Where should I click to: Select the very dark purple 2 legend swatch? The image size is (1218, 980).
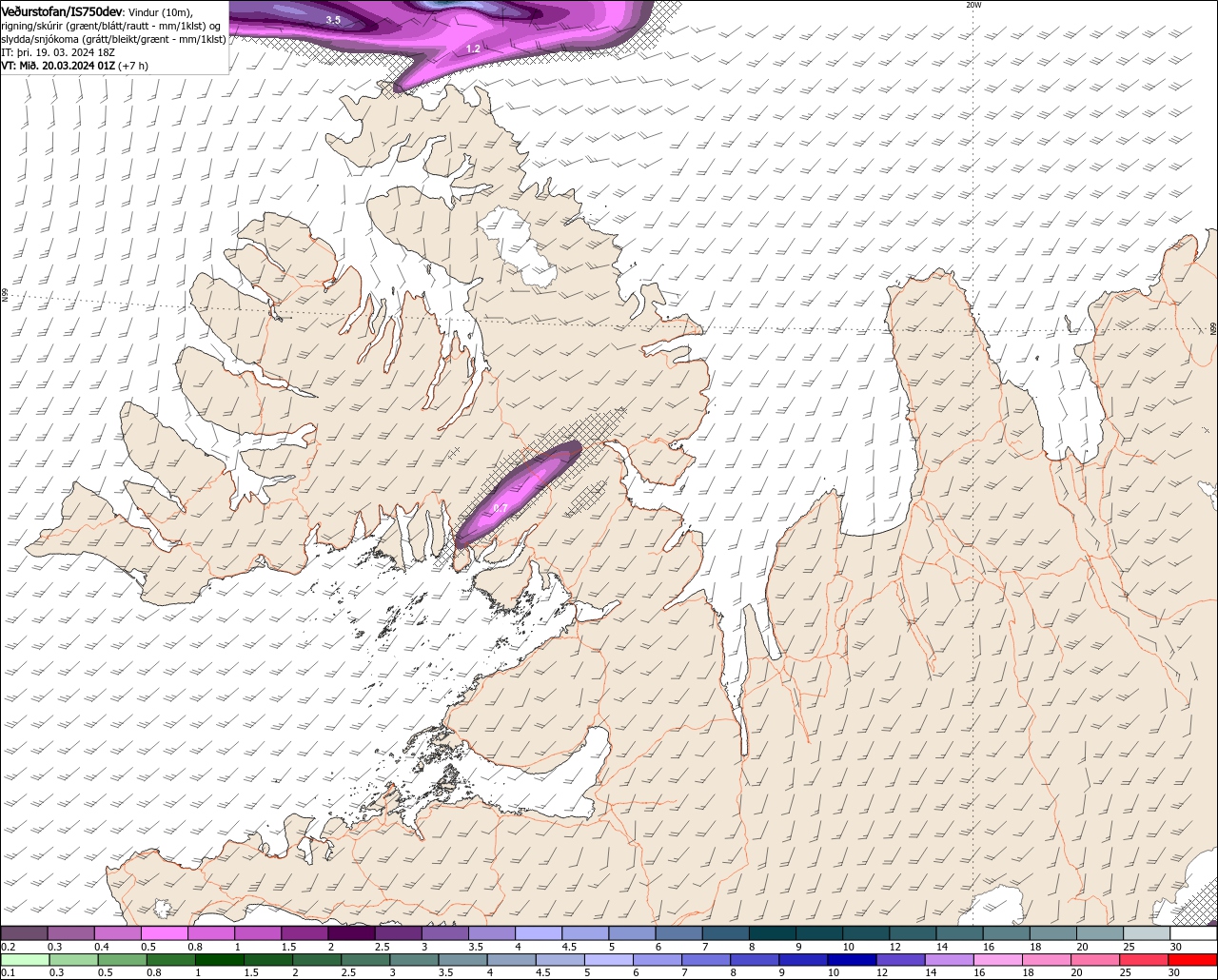(x=351, y=933)
